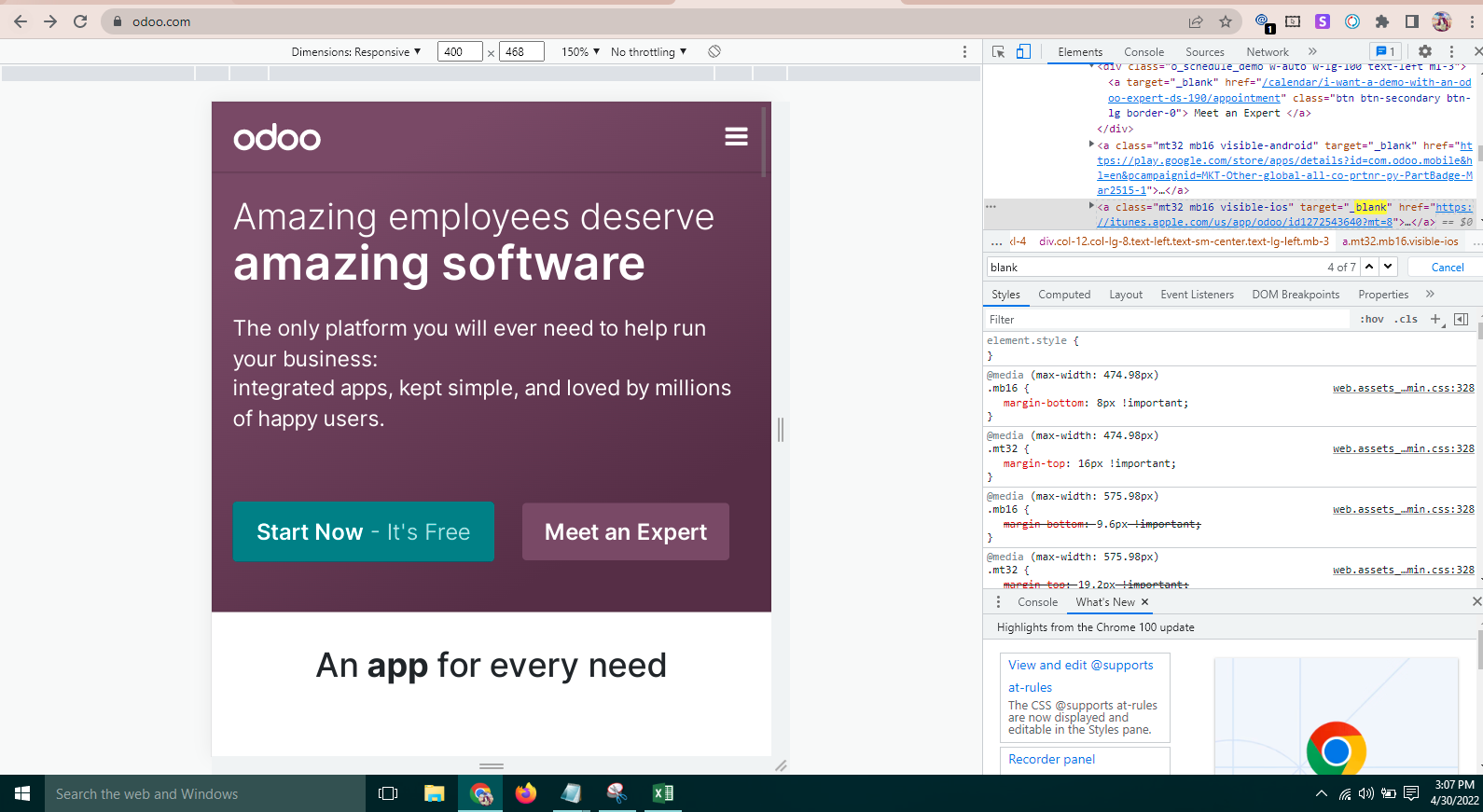1483x812 pixels.
Task: Open the Dimensions: Responsive dropdown
Action: (x=355, y=52)
